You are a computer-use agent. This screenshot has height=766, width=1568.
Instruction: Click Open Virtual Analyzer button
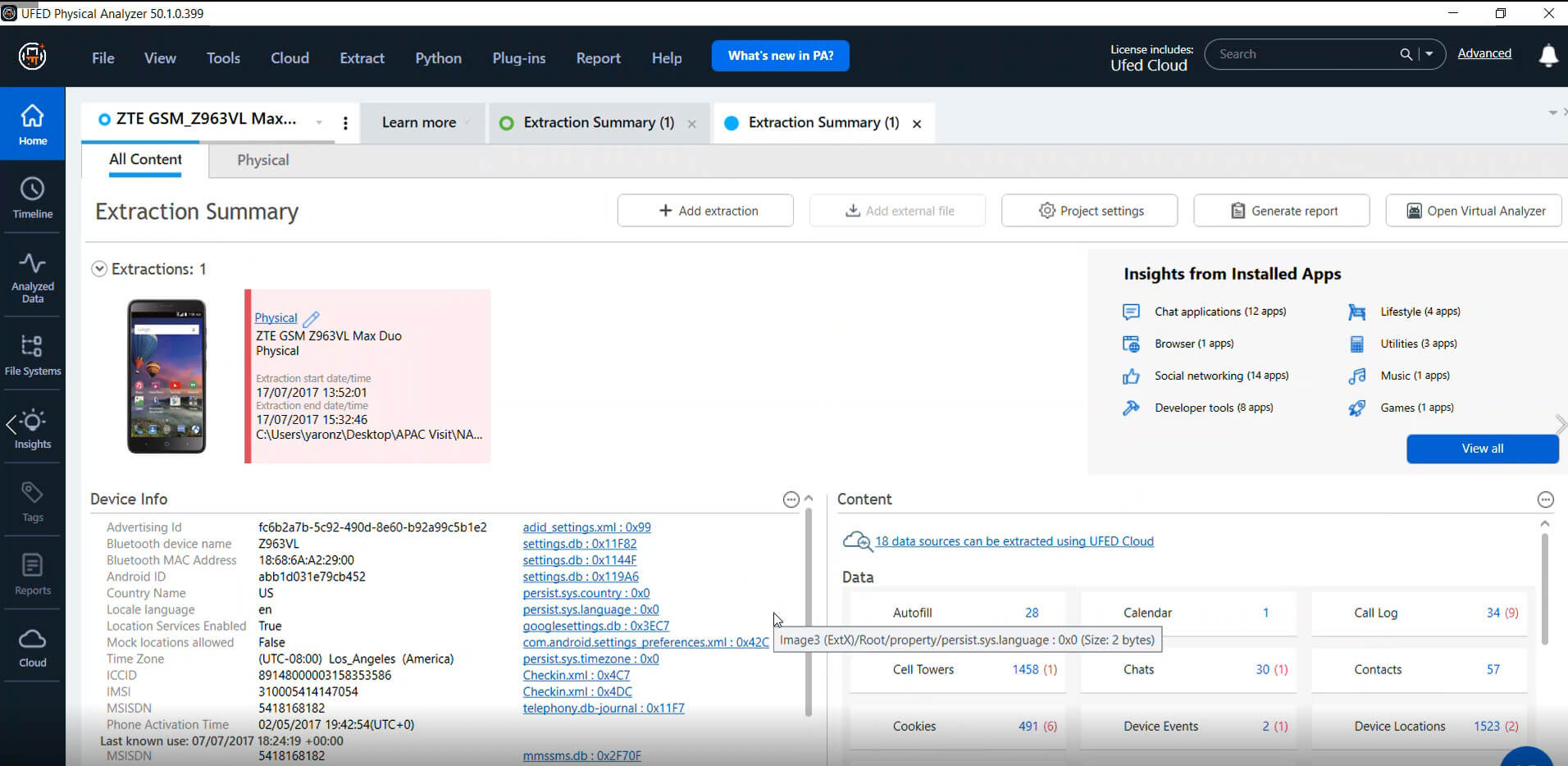pyautogui.click(x=1474, y=211)
